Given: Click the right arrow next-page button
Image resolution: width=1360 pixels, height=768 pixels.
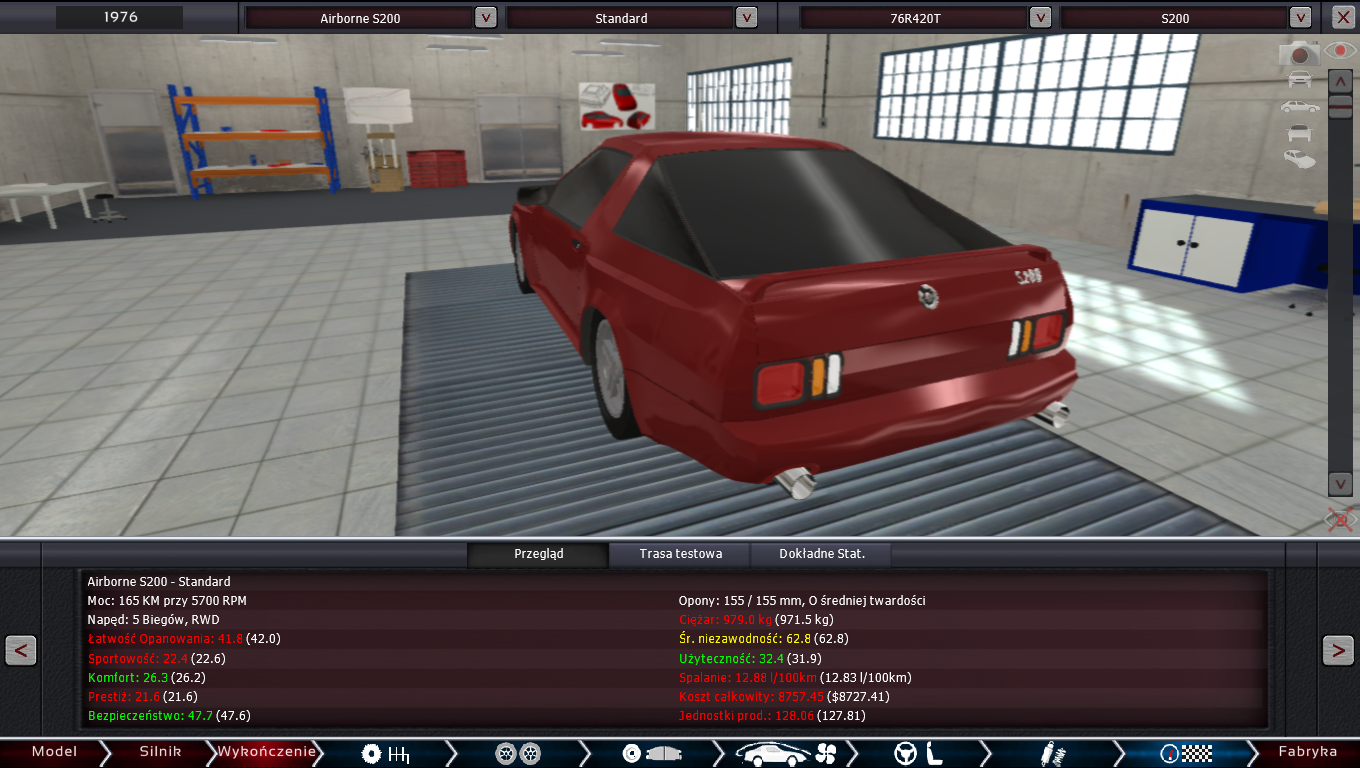Looking at the screenshot, I should [1338, 650].
